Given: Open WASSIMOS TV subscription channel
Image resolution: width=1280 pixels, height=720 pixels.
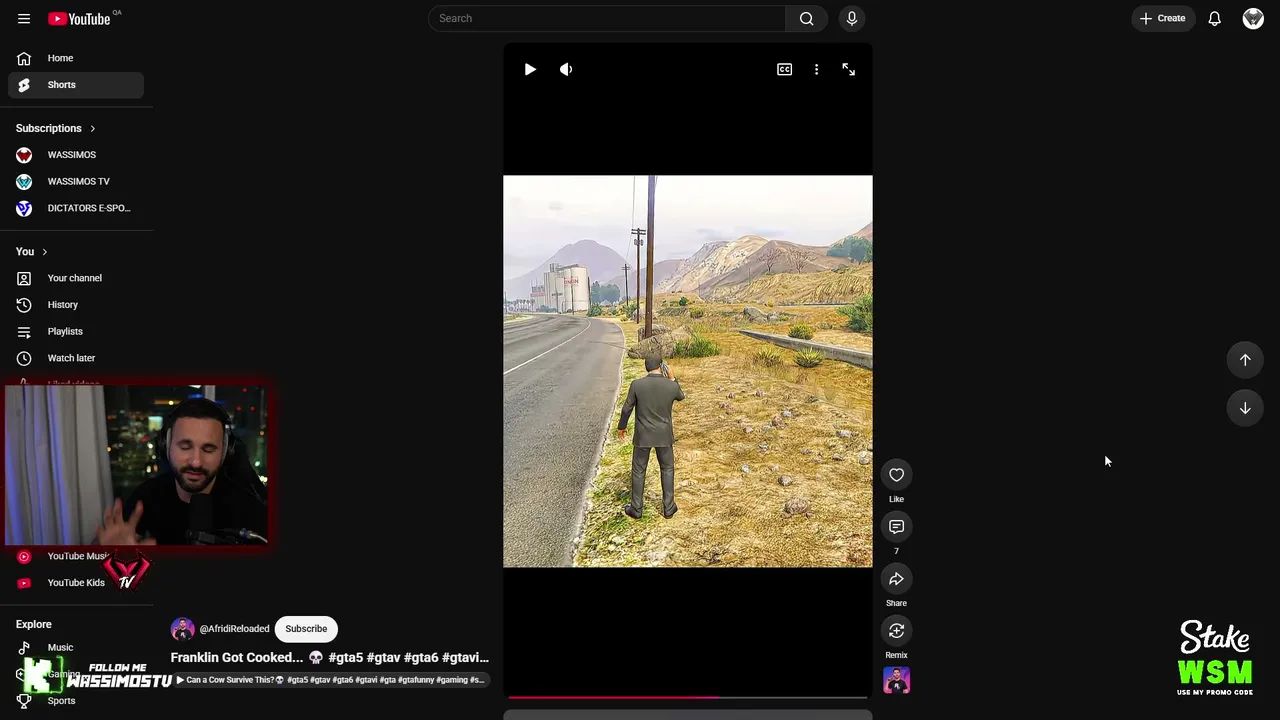Looking at the screenshot, I should (x=76, y=181).
